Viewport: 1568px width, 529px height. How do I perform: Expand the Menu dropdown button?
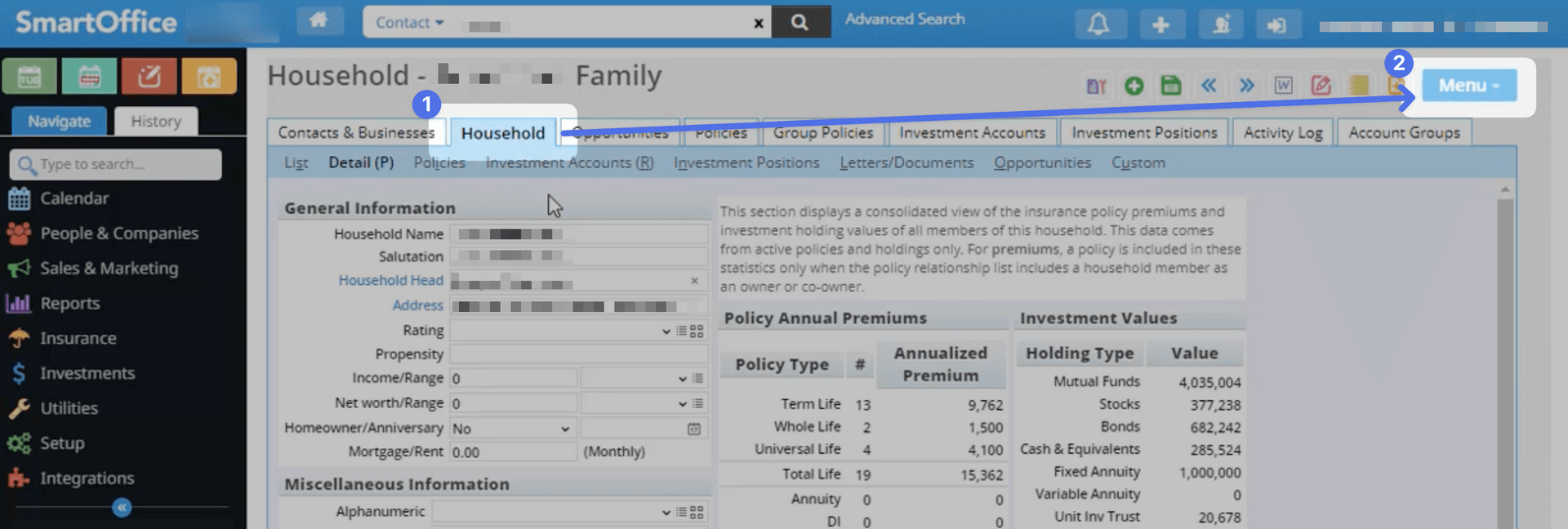(x=1468, y=86)
